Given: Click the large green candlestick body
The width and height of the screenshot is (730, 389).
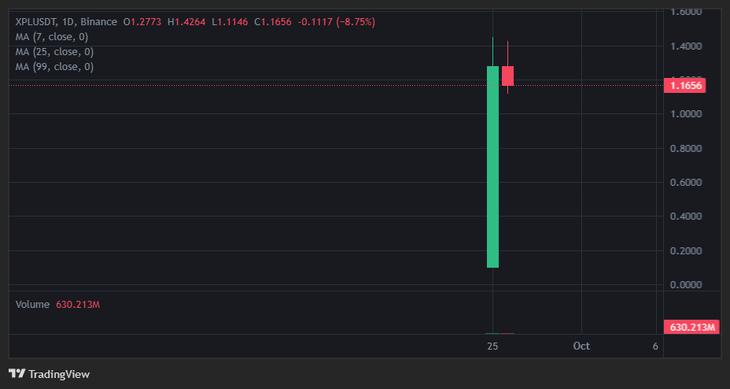Looking at the screenshot, I should pyautogui.click(x=493, y=167).
